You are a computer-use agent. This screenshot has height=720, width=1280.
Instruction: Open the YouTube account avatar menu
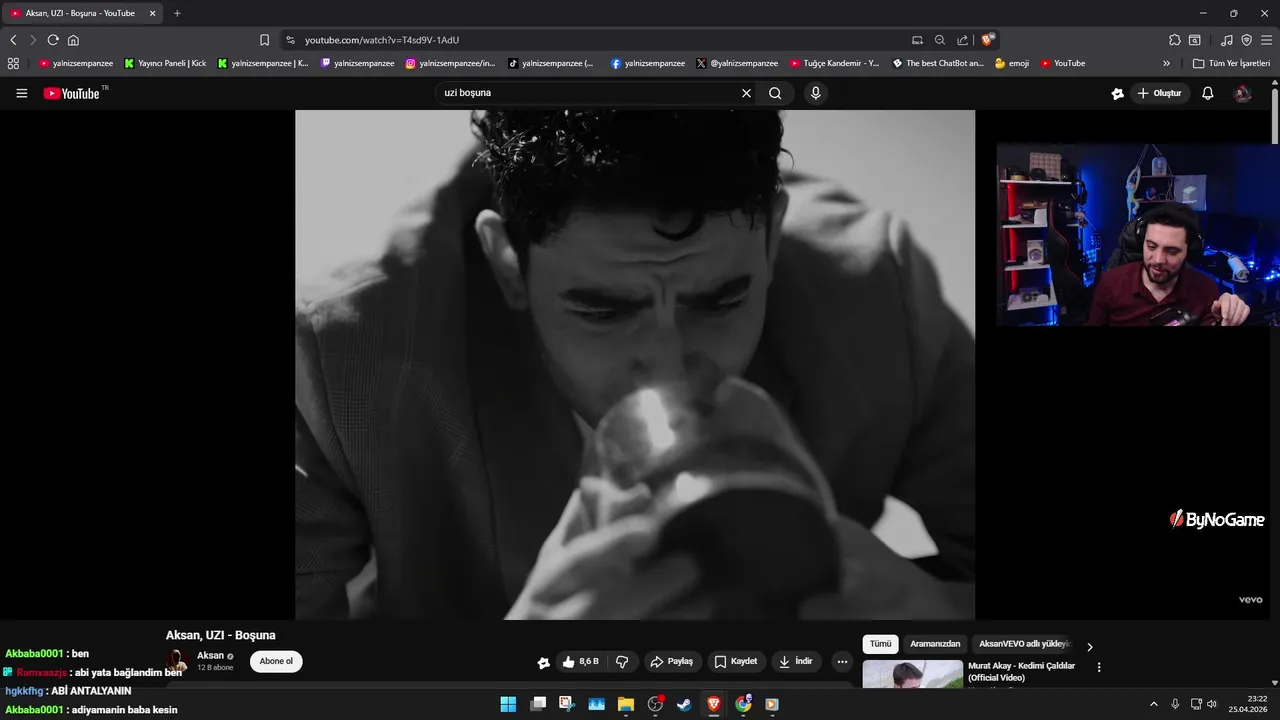pos(1243,93)
